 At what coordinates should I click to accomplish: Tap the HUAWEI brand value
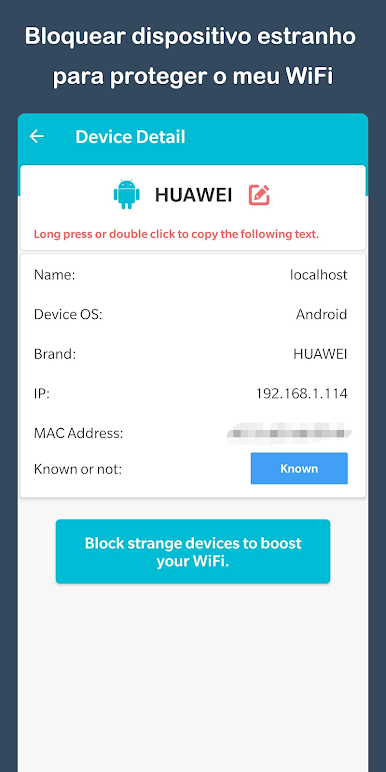tap(321, 354)
